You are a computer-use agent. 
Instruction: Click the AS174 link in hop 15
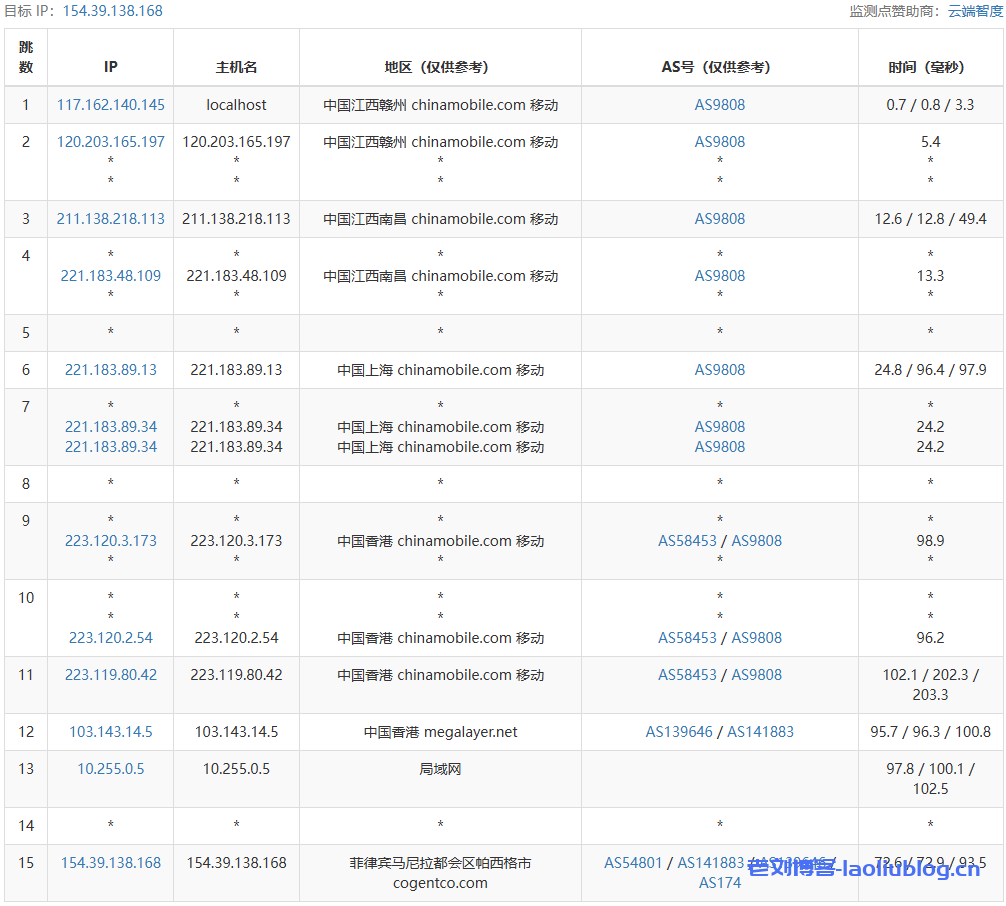[x=720, y=883]
